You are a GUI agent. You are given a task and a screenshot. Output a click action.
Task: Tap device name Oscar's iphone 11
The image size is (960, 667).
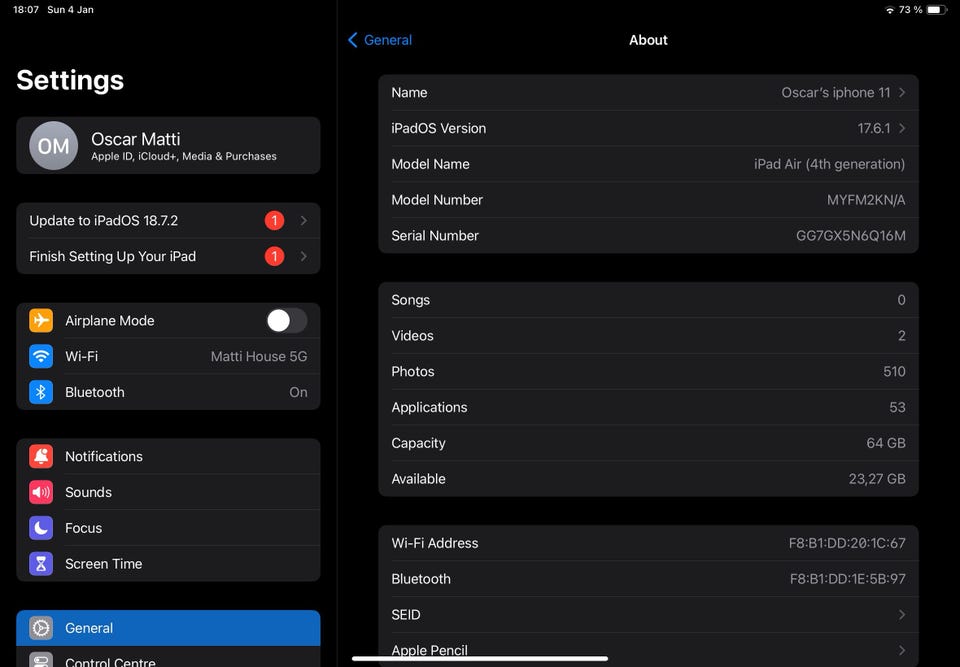point(836,92)
